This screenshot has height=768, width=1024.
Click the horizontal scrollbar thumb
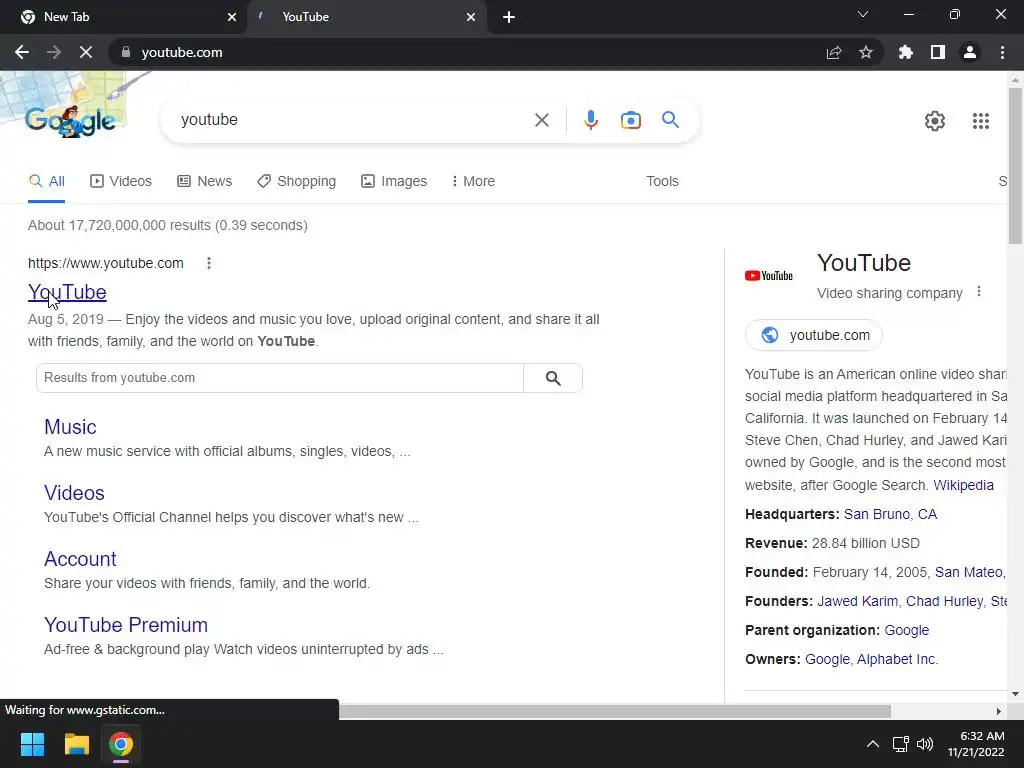pyautogui.click(x=615, y=711)
